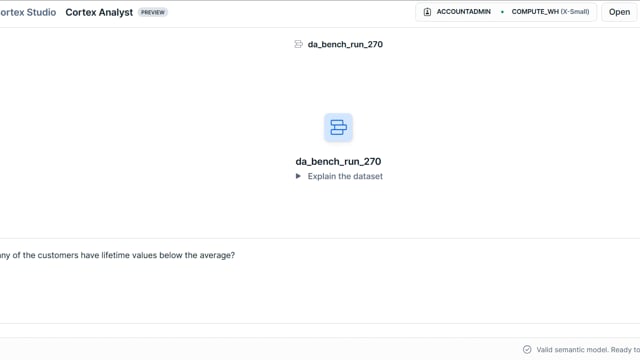This screenshot has width=640, height=360.
Task: Select the da_bench_run_270 label at the top
Action: click(x=345, y=44)
